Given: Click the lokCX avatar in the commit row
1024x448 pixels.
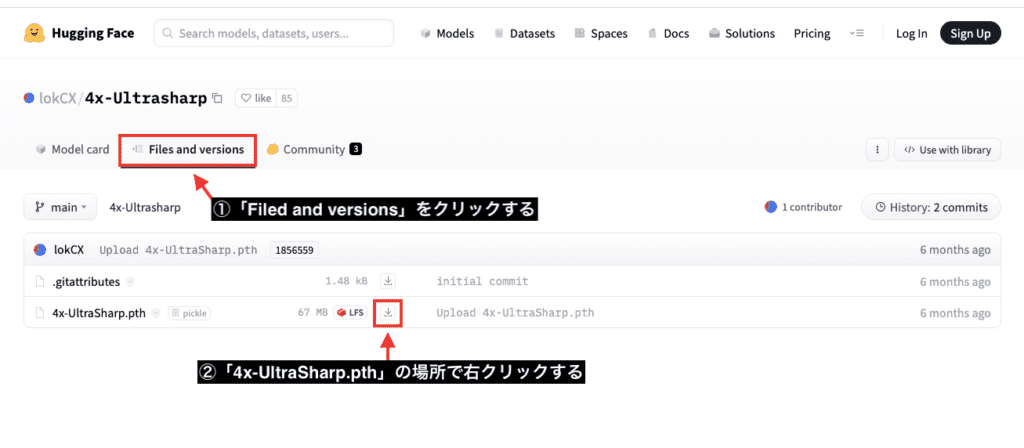Looking at the screenshot, I should pos(40,249).
